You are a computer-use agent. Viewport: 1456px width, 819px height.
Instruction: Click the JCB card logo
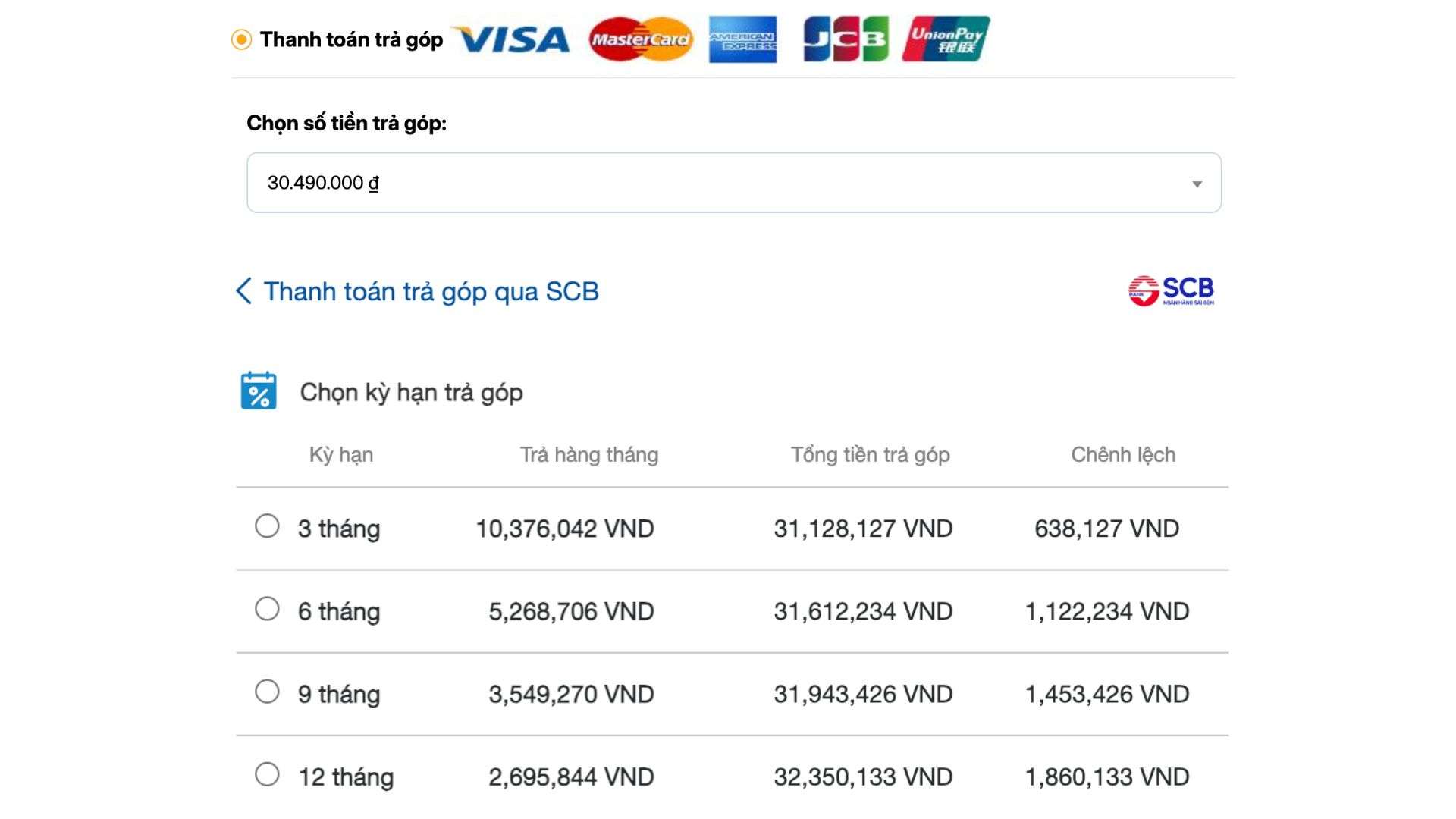(x=846, y=39)
